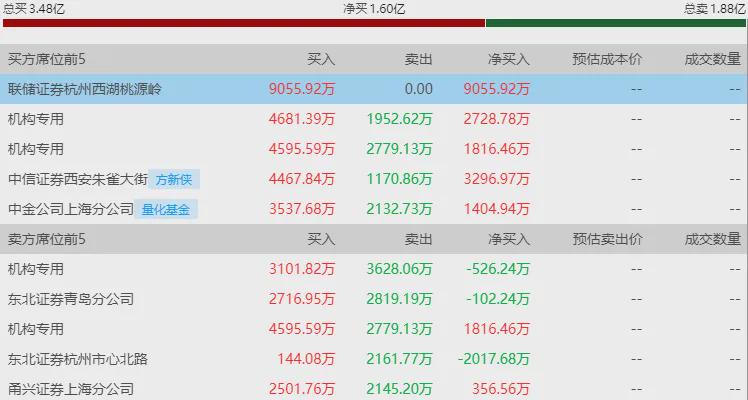
Task: Click the green sell portion of the ratio bar
Action: pyautogui.click(x=615, y=23)
